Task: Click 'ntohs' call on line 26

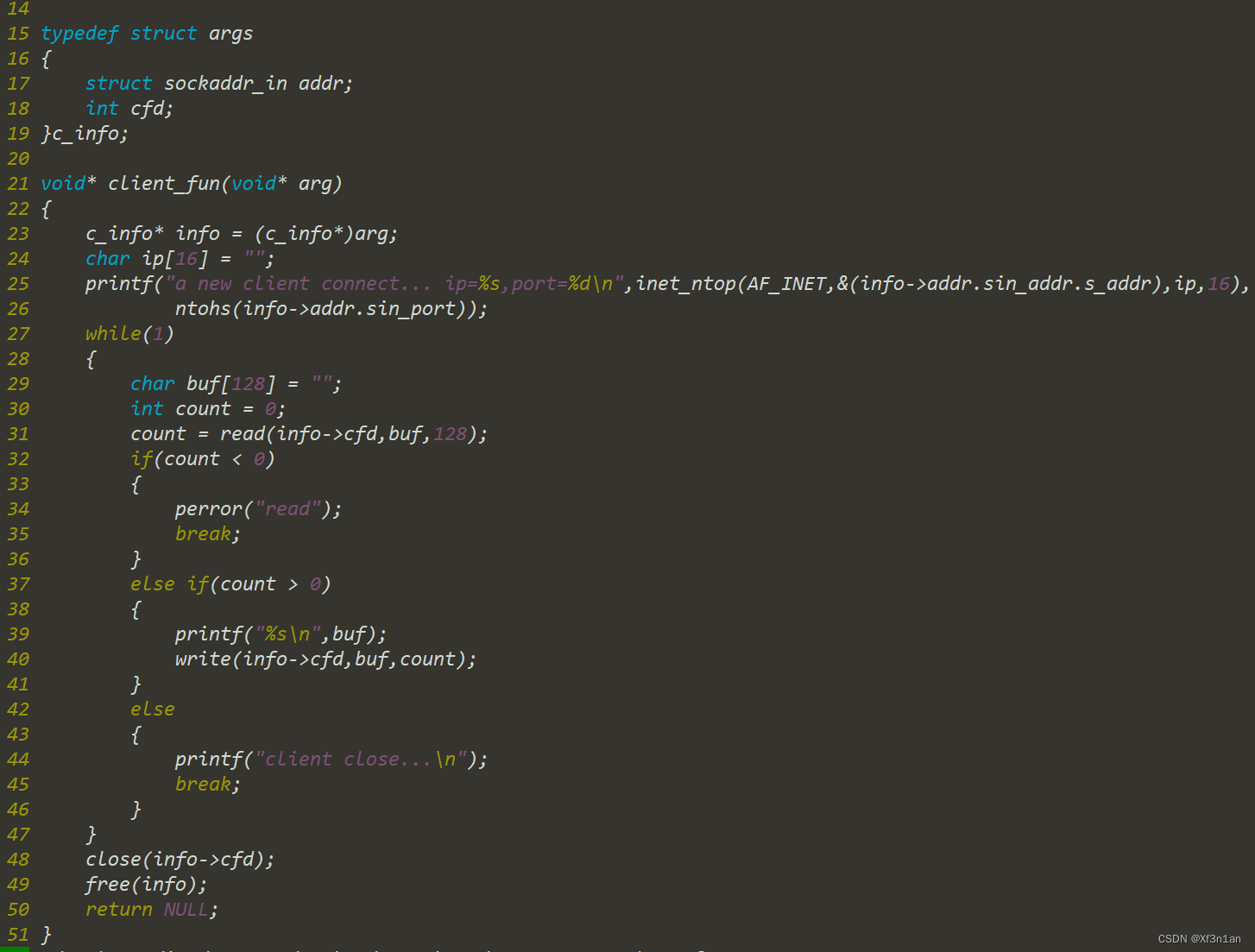Action: pos(203,309)
